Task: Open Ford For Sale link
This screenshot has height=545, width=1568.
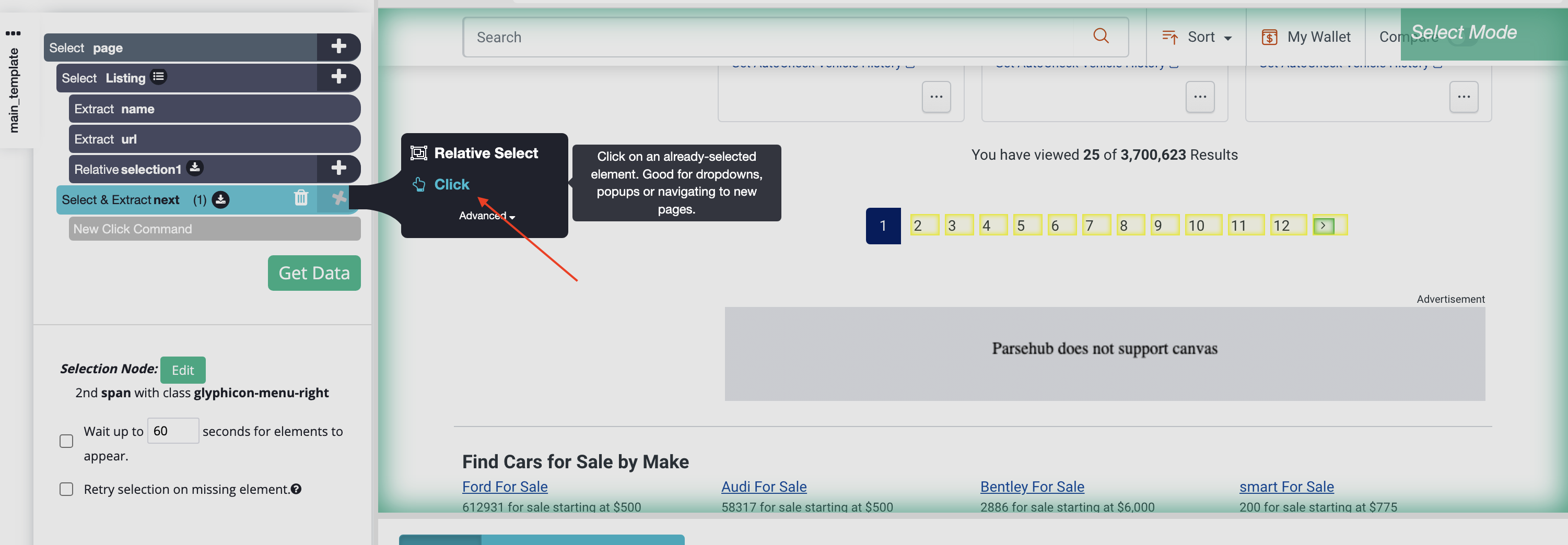Action: (505, 487)
